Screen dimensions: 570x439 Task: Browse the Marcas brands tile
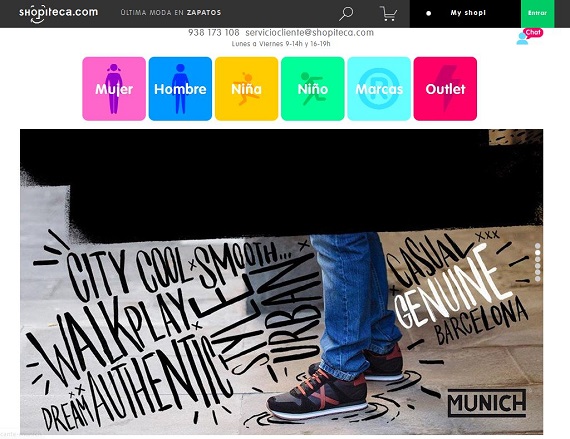pyautogui.click(x=379, y=89)
